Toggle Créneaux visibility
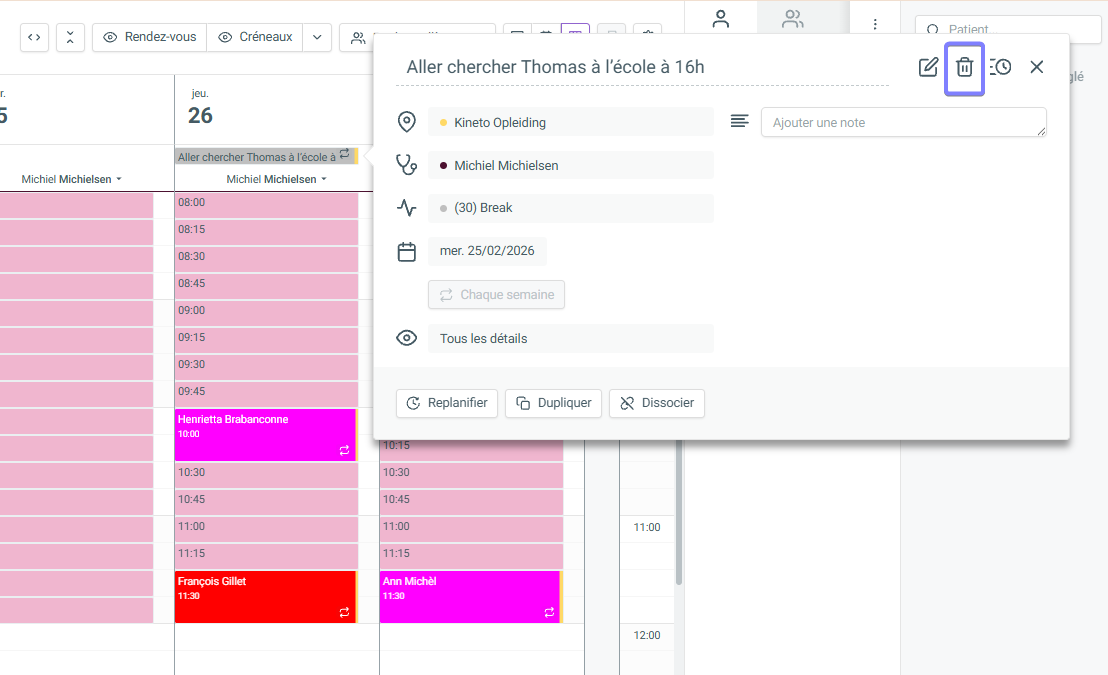The image size is (1108, 675). coord(255,37)
